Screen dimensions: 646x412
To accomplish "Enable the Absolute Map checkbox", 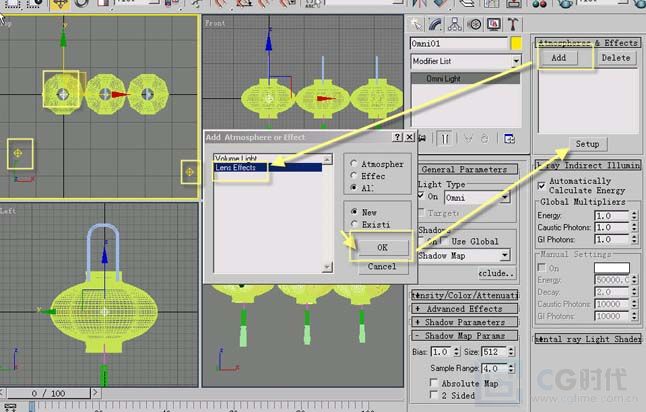I will pos(433,383).
